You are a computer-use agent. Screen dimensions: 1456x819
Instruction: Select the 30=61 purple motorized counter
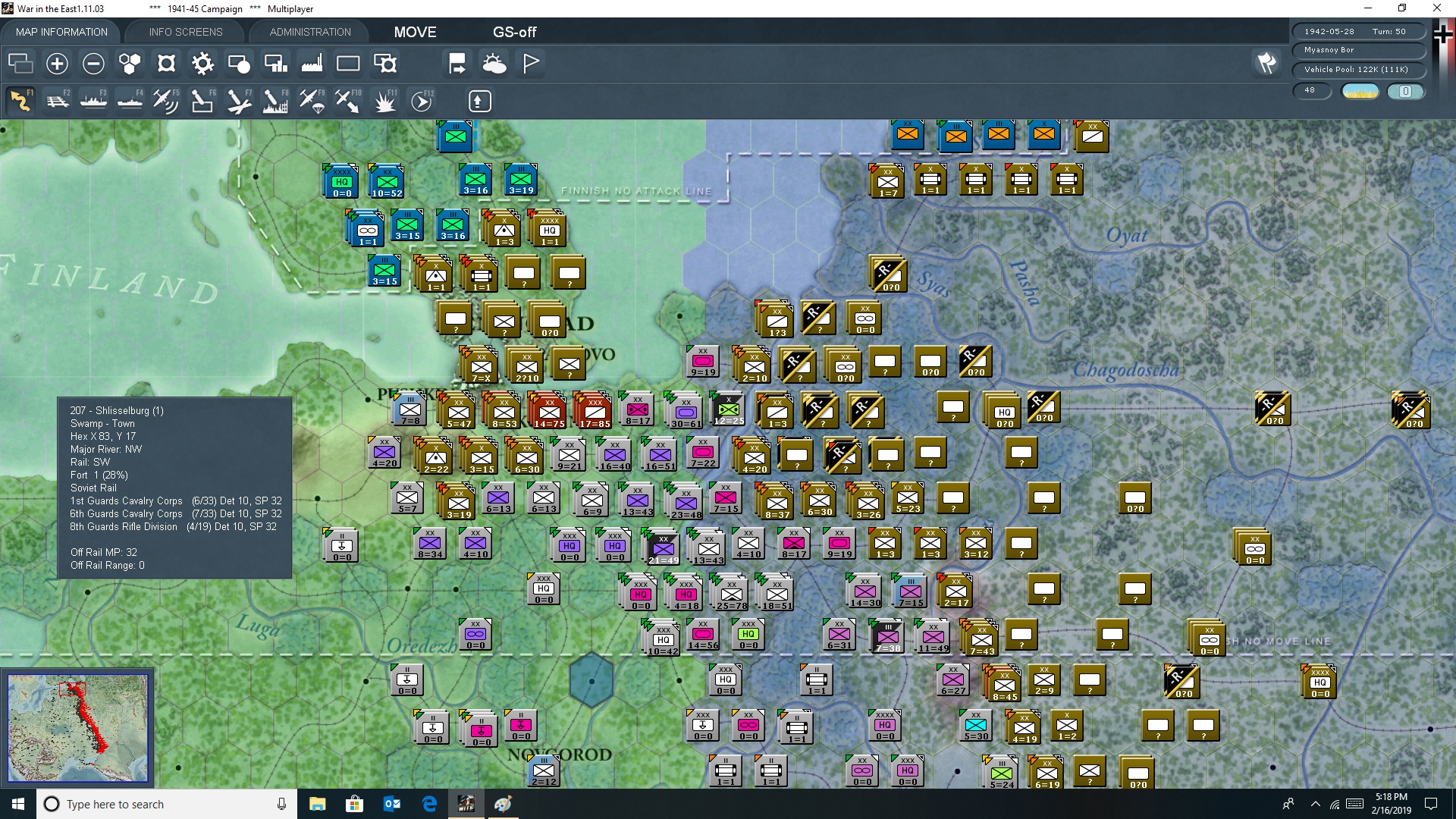[x=686, y=410]
